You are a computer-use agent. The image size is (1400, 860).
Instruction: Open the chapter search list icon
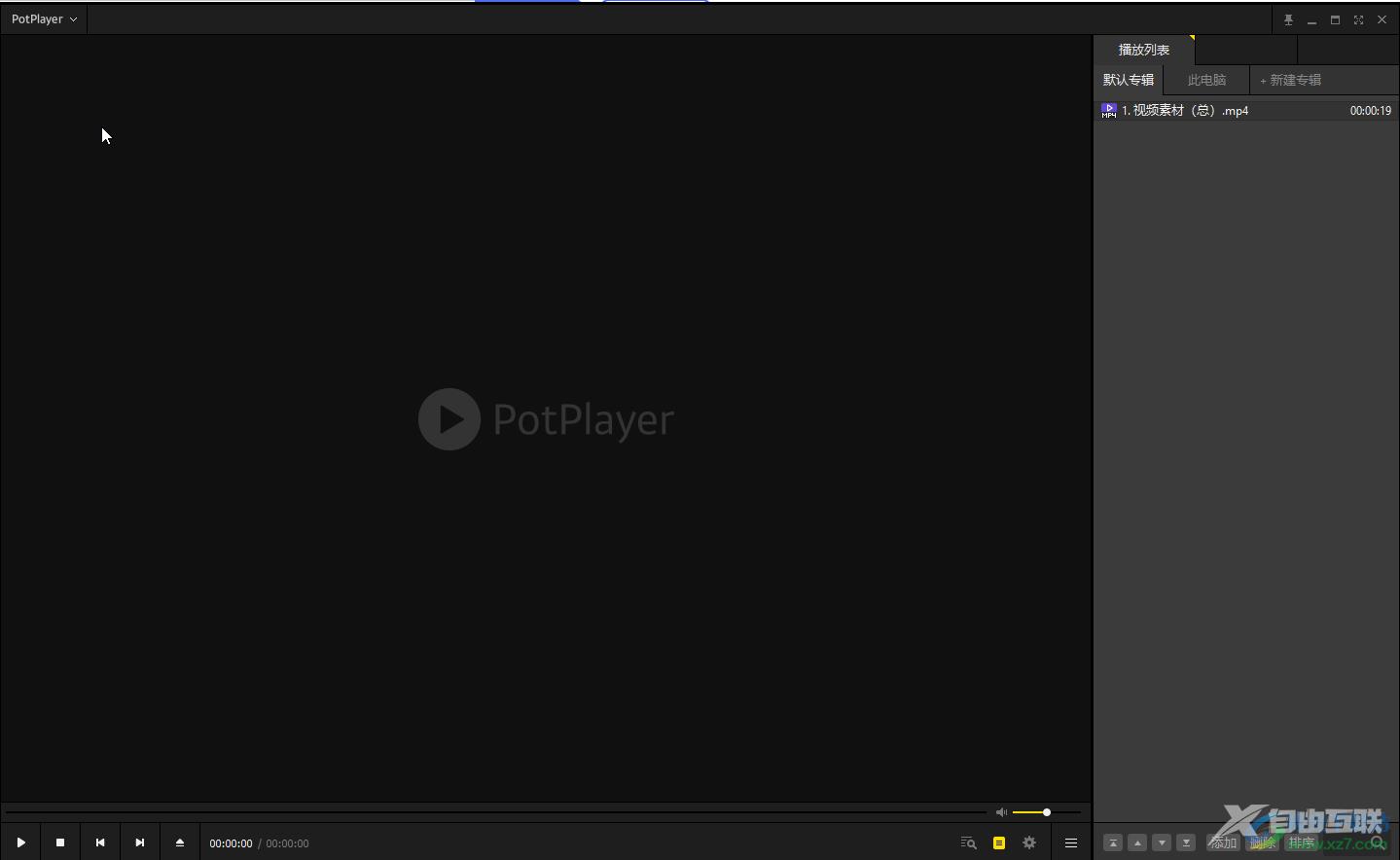[968, 842]
